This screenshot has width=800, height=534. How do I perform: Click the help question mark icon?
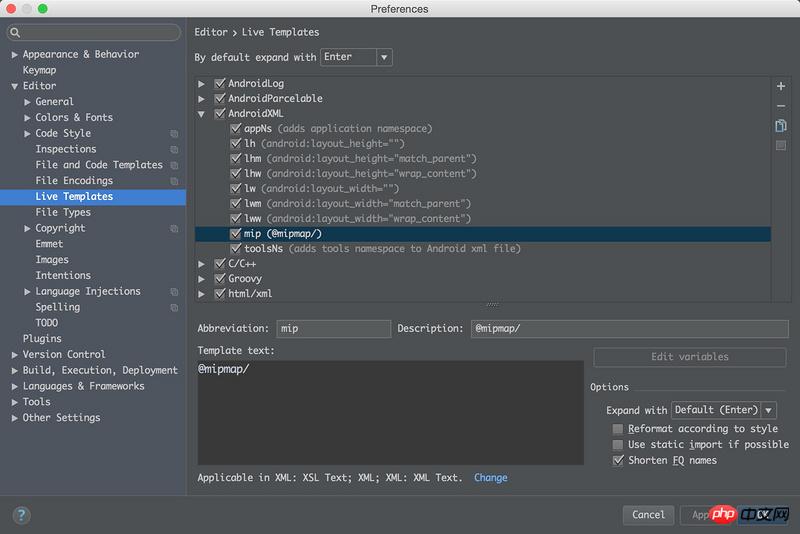click(x=21, y=515)
